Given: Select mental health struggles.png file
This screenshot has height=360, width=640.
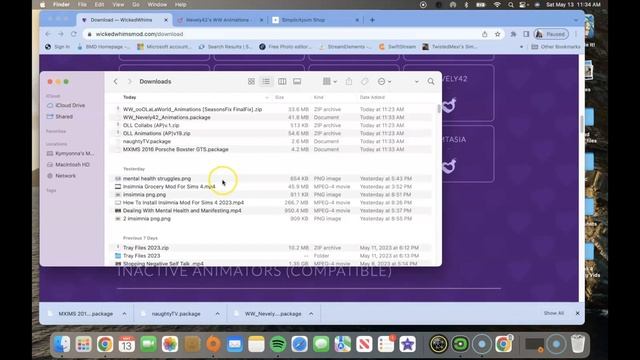Looking at the screenshot, I should coord(270,179).
